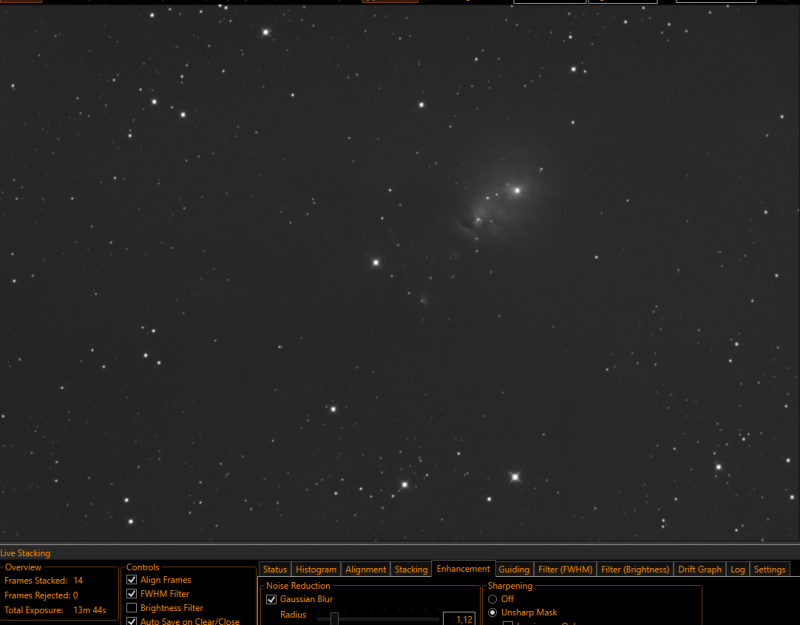
Task: Open the Filter (Brightness) tab
Action: click(635, 569)
